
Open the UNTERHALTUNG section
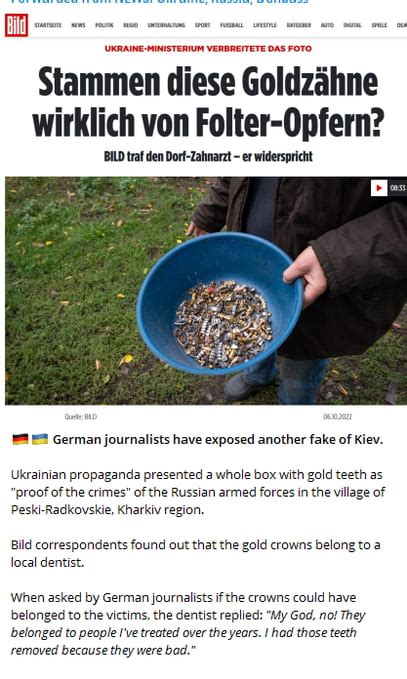coord(166,25)
